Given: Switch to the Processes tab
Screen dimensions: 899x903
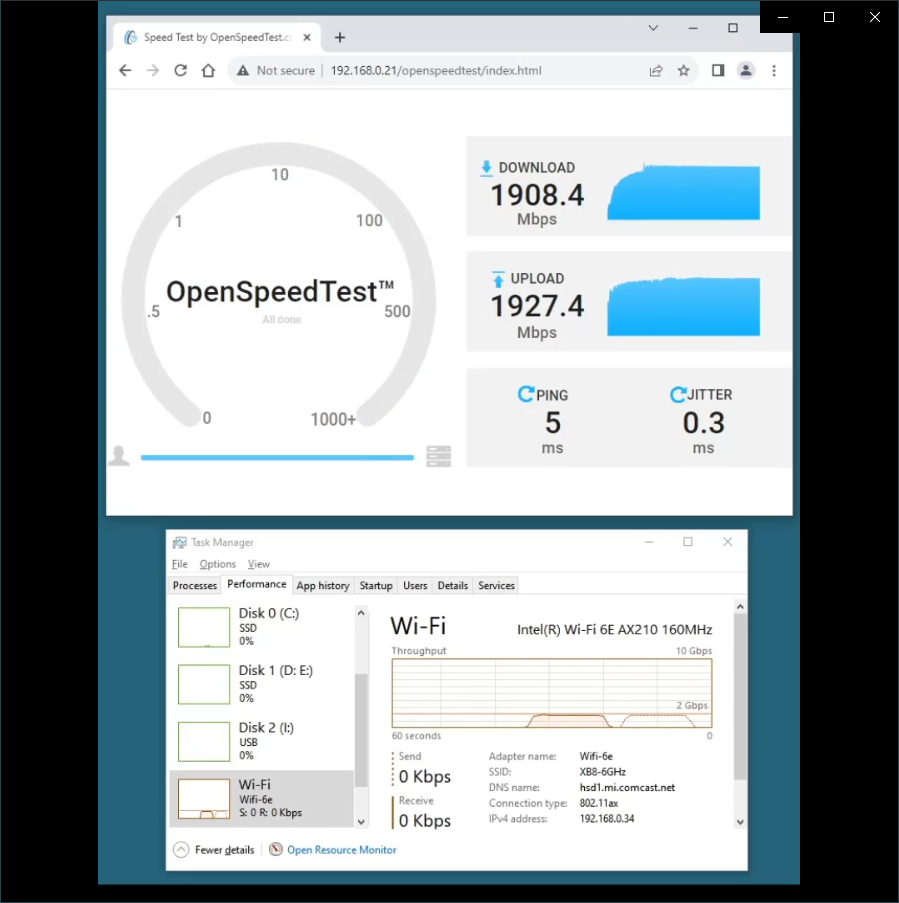Looking at the screenshot, I should 195,585.
